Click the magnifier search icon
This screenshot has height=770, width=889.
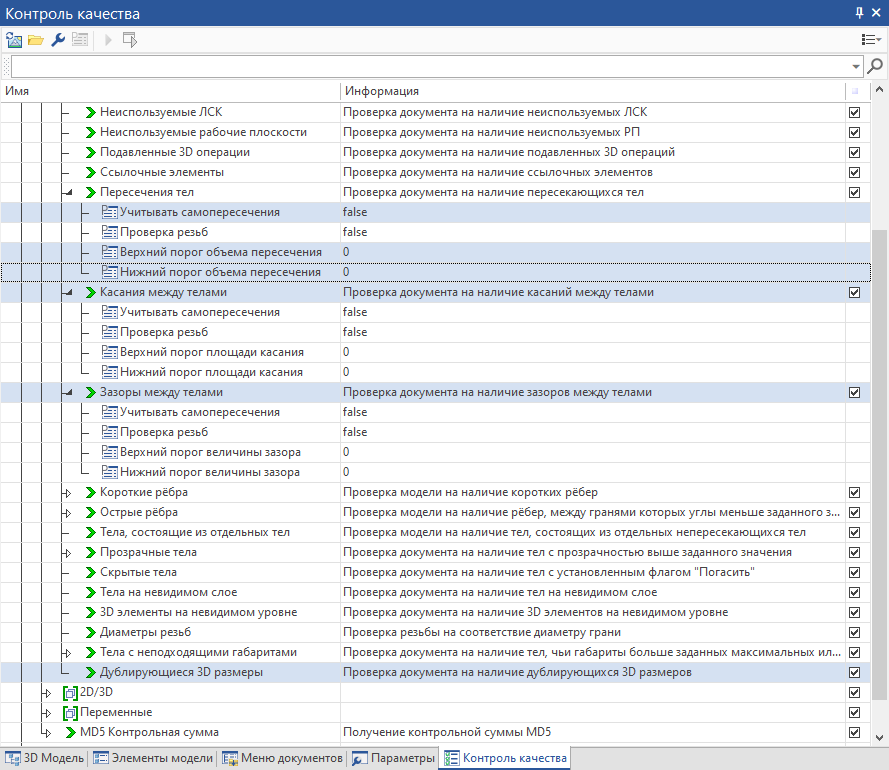875,66
